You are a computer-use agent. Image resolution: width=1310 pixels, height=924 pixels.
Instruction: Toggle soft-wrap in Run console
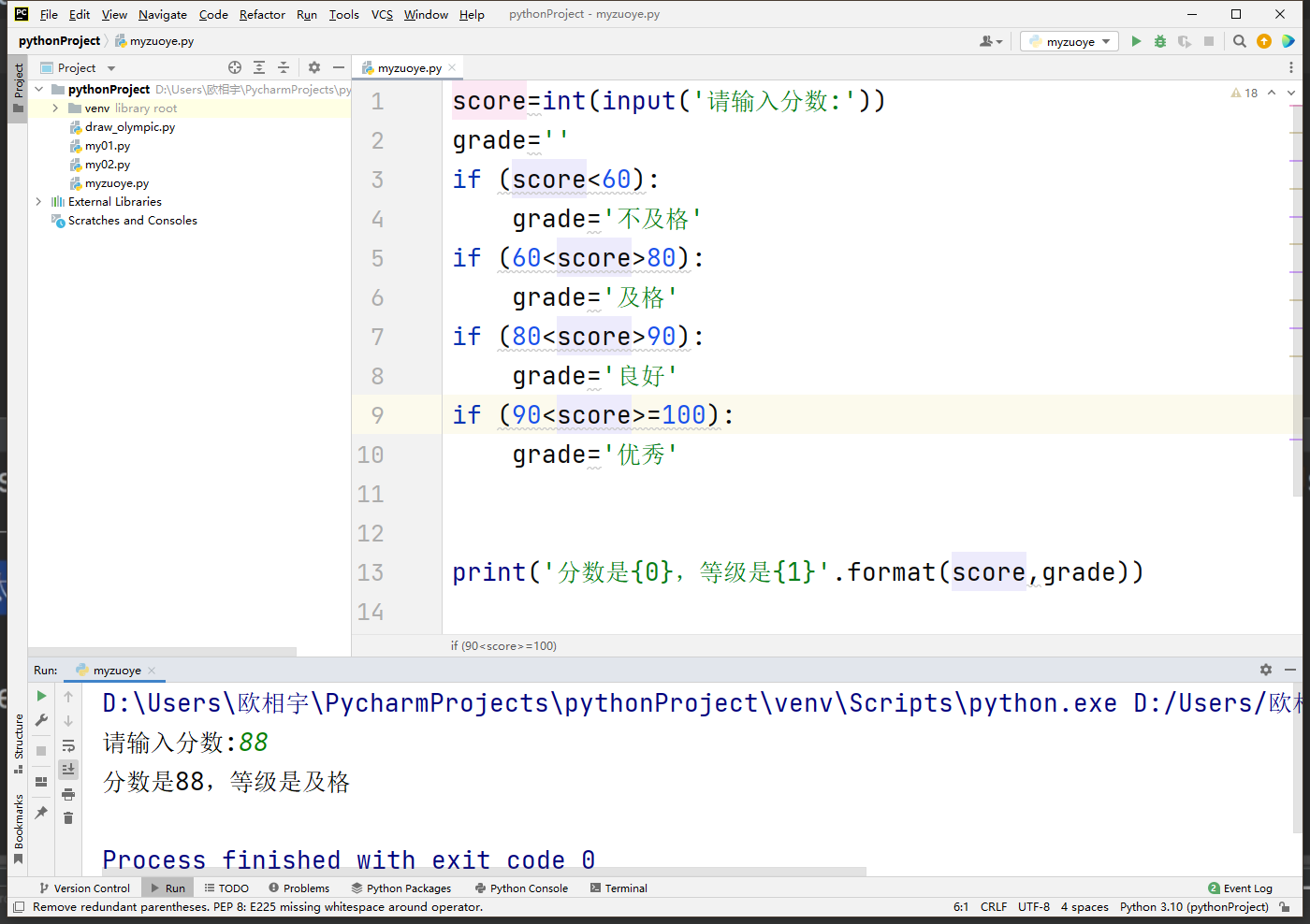click(68, 745)
